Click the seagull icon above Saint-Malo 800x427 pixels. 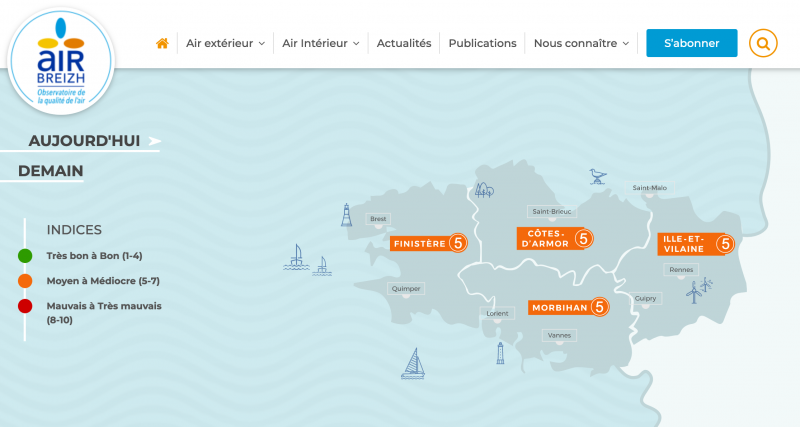(598, 177)
